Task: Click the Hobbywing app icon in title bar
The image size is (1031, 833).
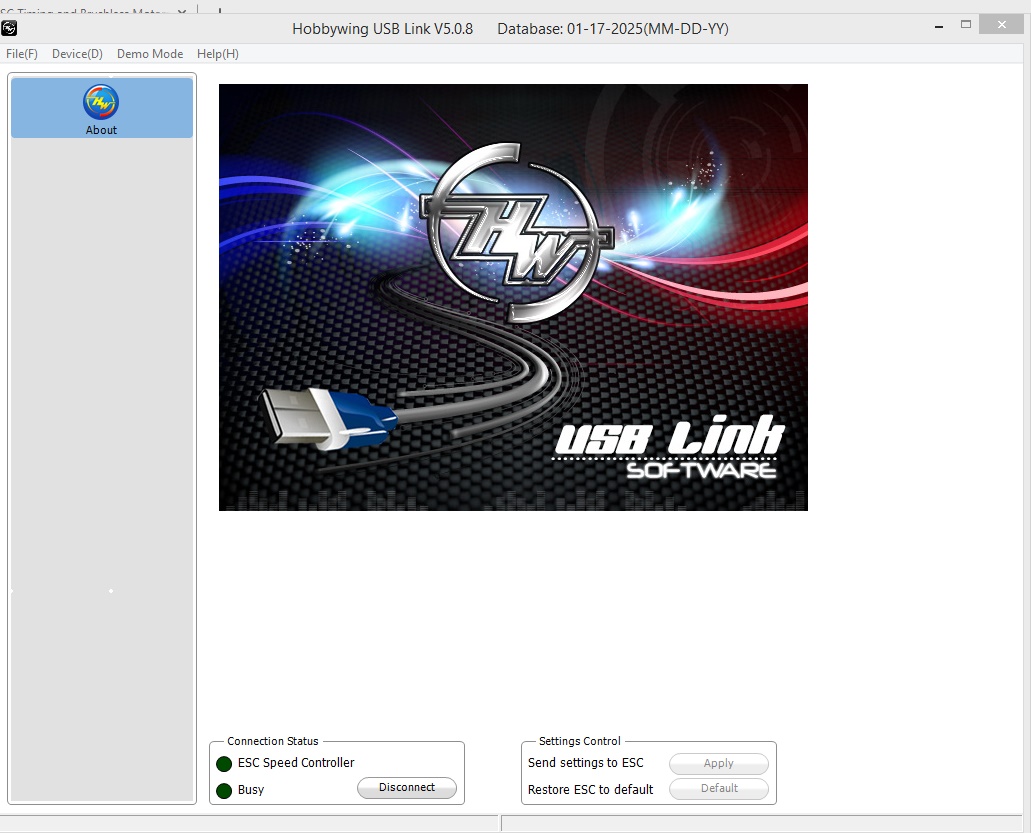Action: pyautogui.click(x=10, y=28)
